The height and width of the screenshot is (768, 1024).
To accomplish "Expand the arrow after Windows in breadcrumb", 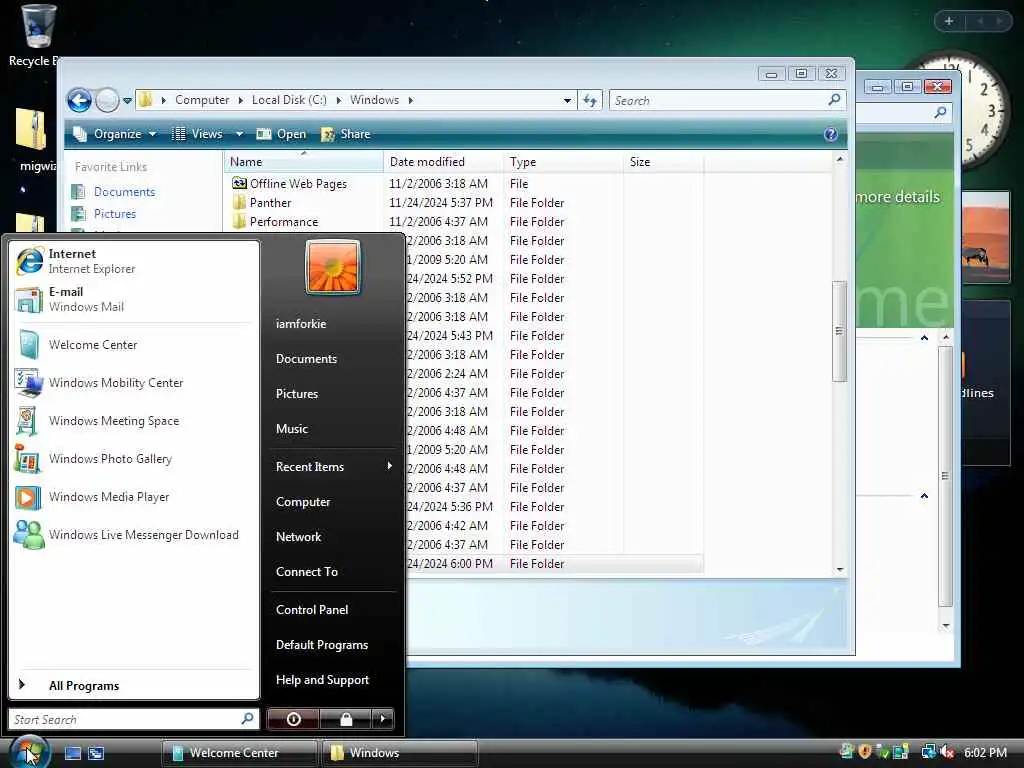I will 411,100.
